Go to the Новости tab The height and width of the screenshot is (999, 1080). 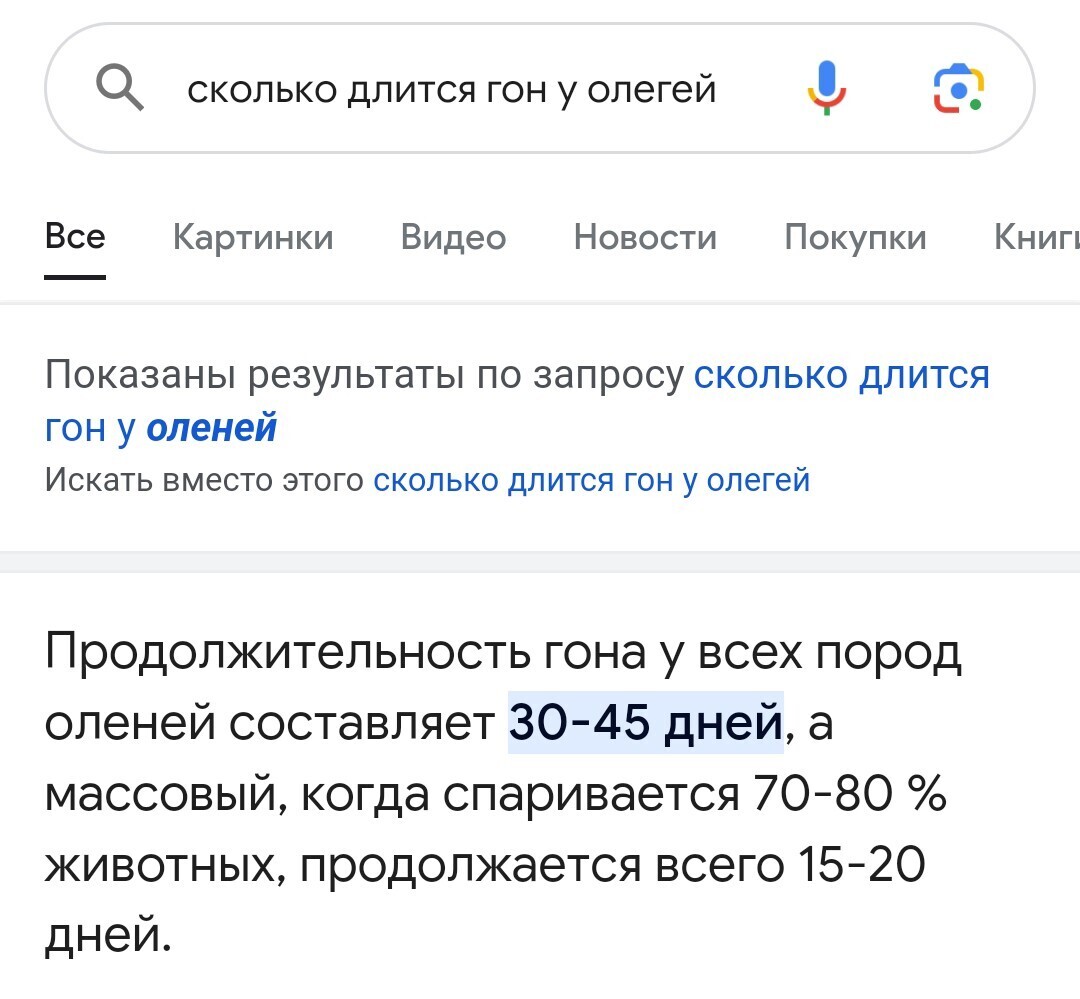(x=645, y=238)
